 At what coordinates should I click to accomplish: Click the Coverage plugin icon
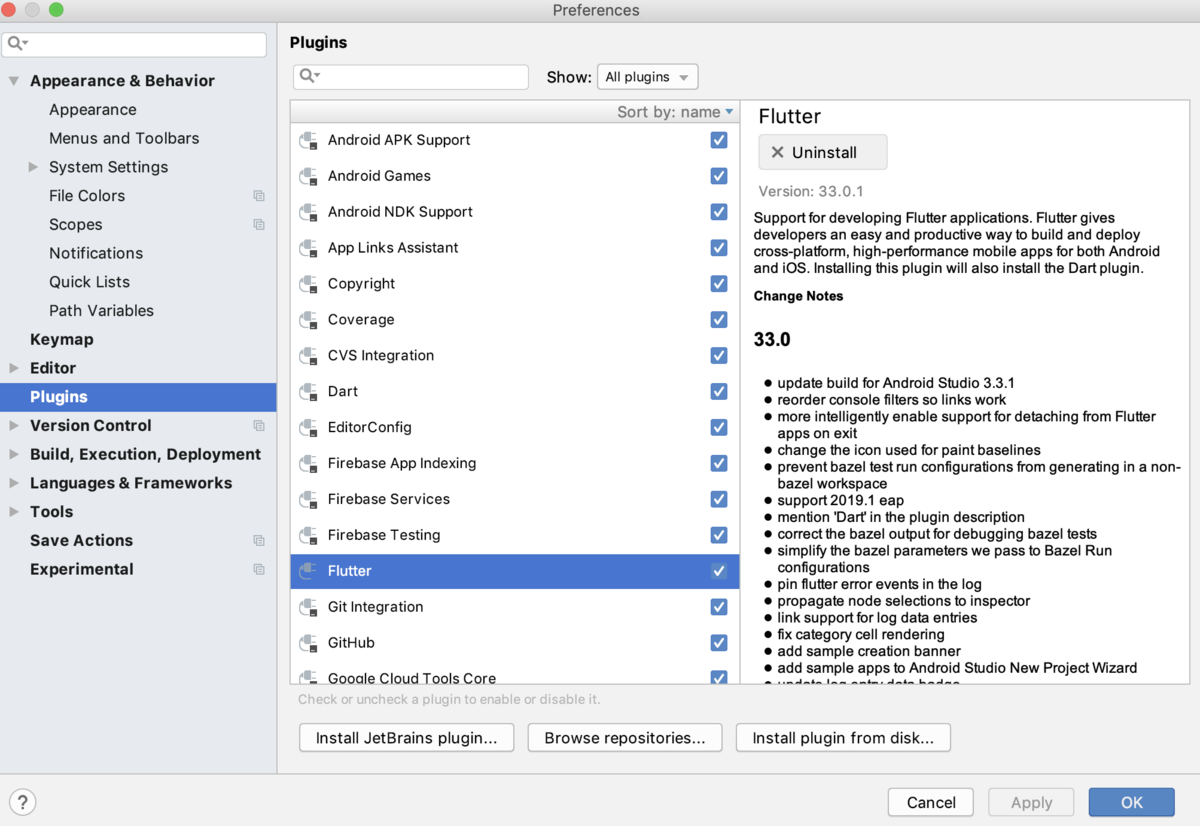(x=308, y=321)
